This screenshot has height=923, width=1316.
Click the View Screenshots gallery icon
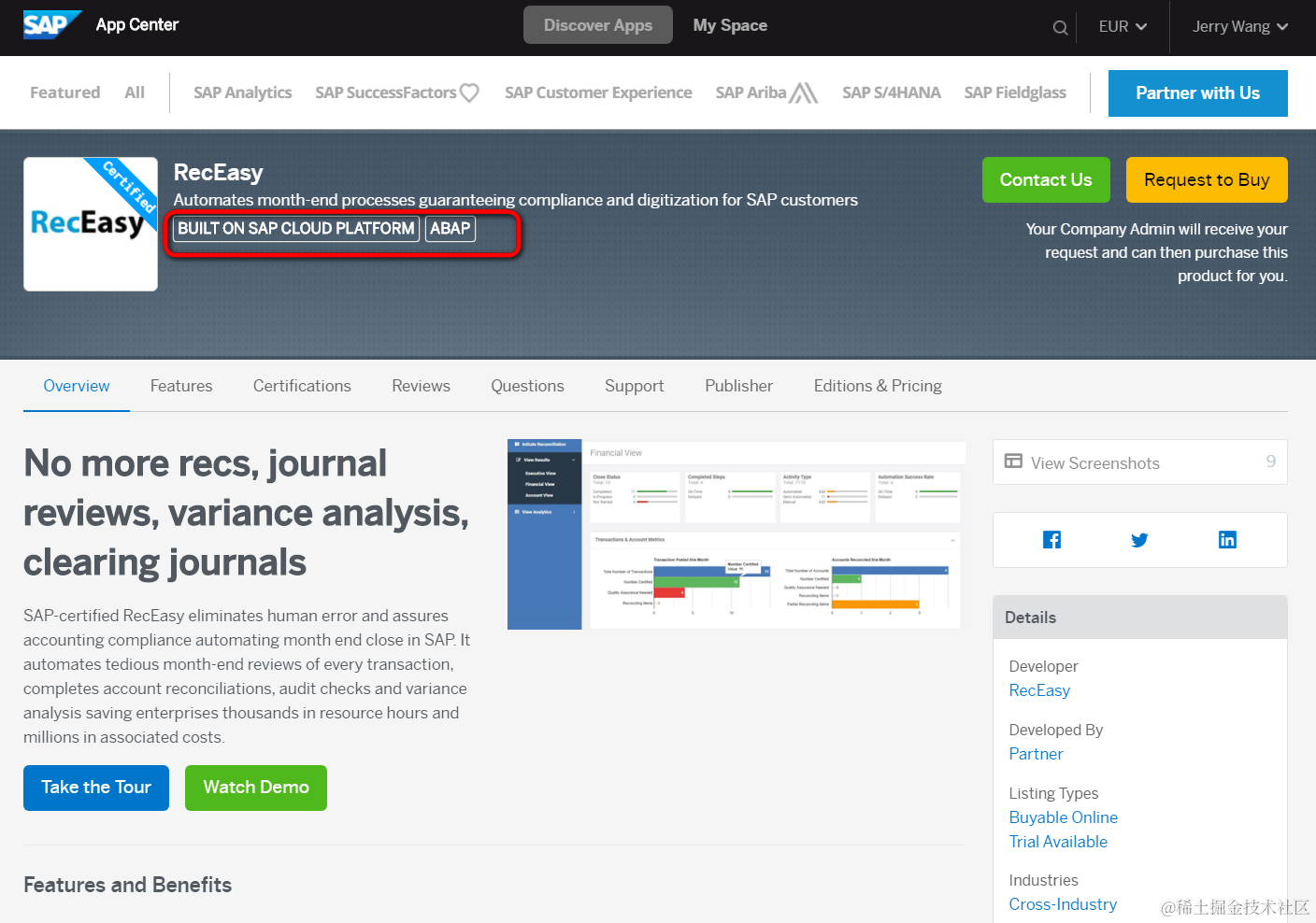[x=1013, y=461]
